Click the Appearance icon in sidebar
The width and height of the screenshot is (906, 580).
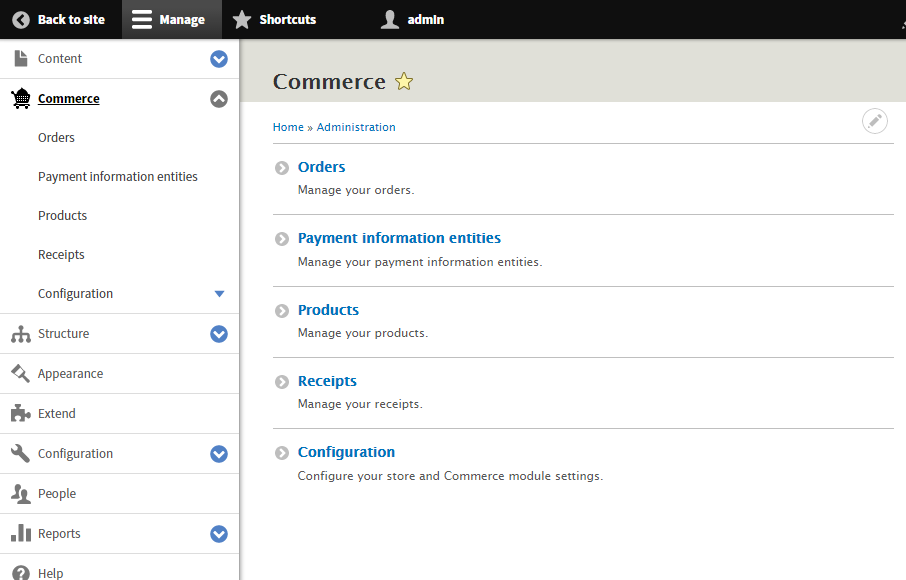coord(20,374)
